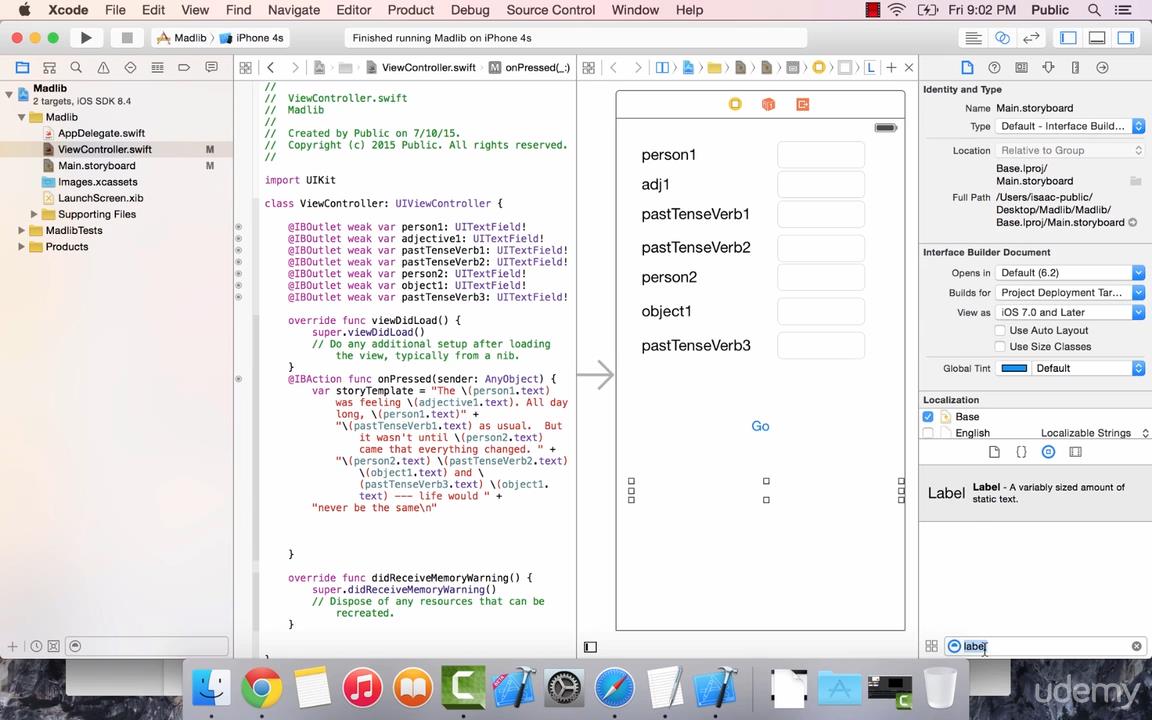Change the Global Tint color swatch
1152x720 pixels.
pyautogui.click(x=1014, y=368)
